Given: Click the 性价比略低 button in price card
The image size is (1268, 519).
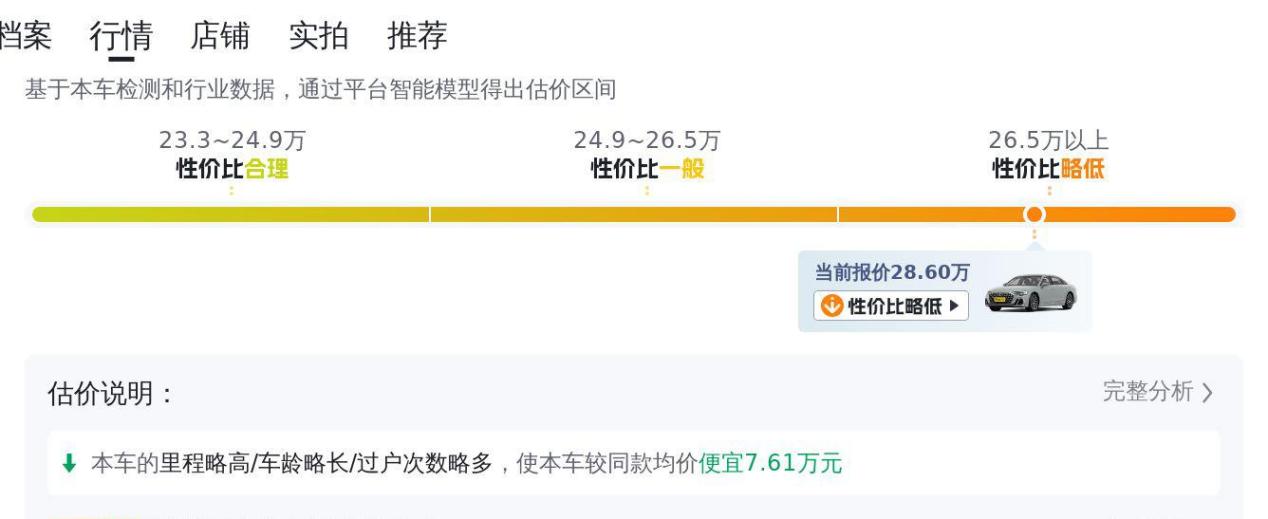Looking at the screenshot, I should pyautogui.click(x=891, y=306).
